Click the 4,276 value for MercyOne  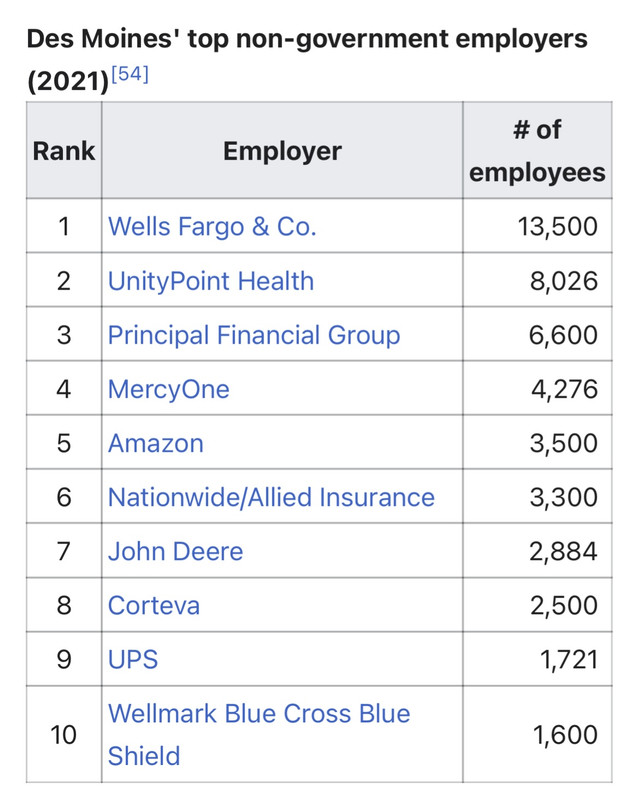564,389
